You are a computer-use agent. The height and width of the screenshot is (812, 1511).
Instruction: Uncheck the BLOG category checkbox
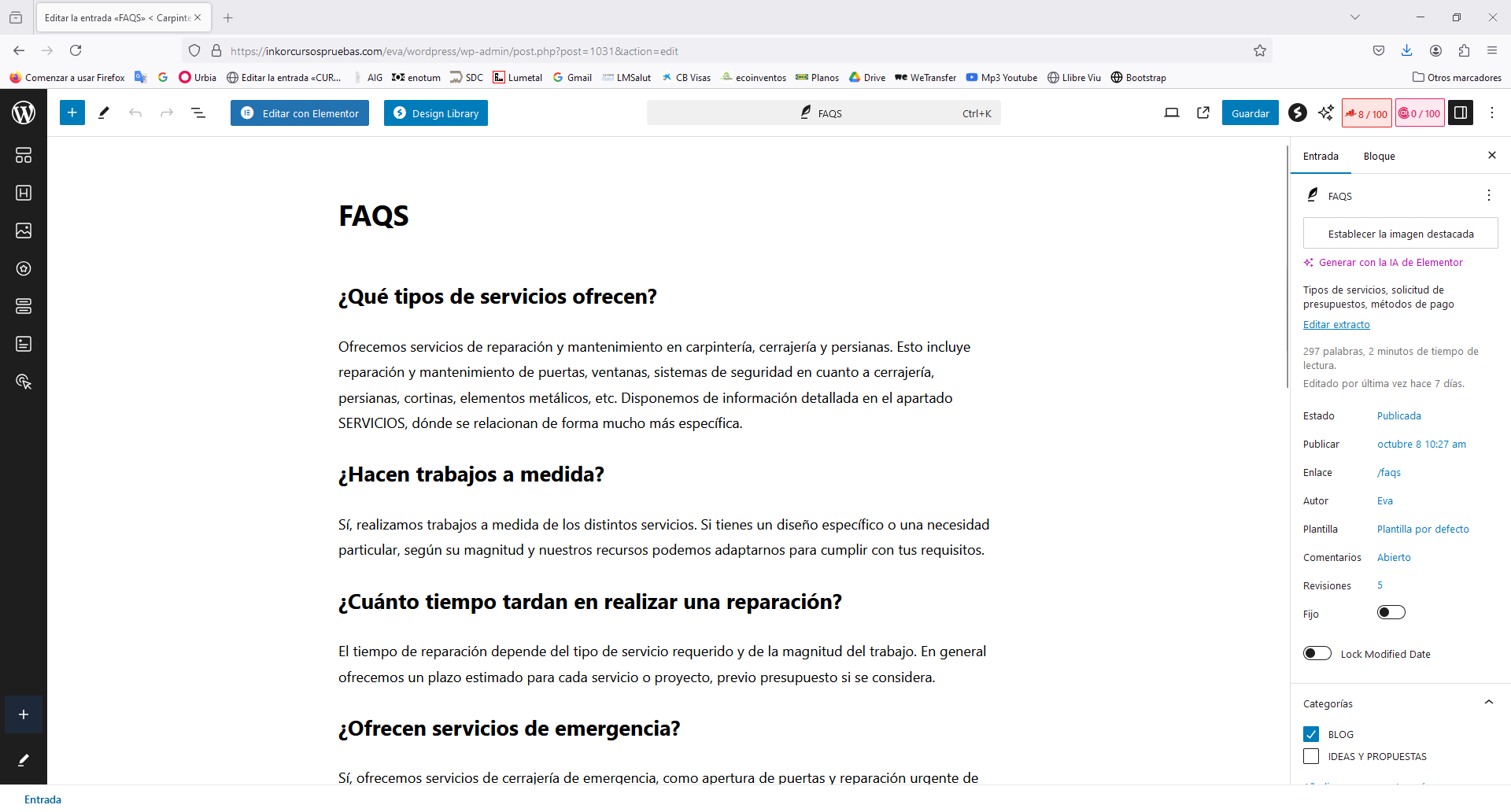1311,734
